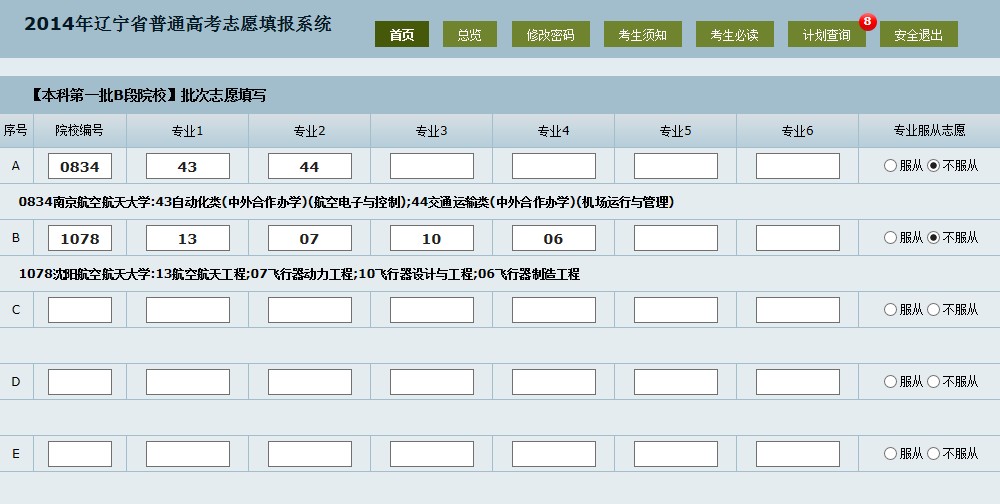Click the 修改密码 change password button
The width and height of the screenshot is (1000, 504).
pos(550,35)
